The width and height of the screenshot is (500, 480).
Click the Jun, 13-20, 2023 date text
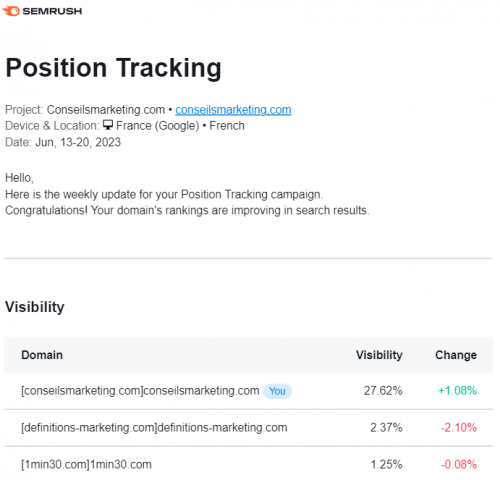coord(78,142)
